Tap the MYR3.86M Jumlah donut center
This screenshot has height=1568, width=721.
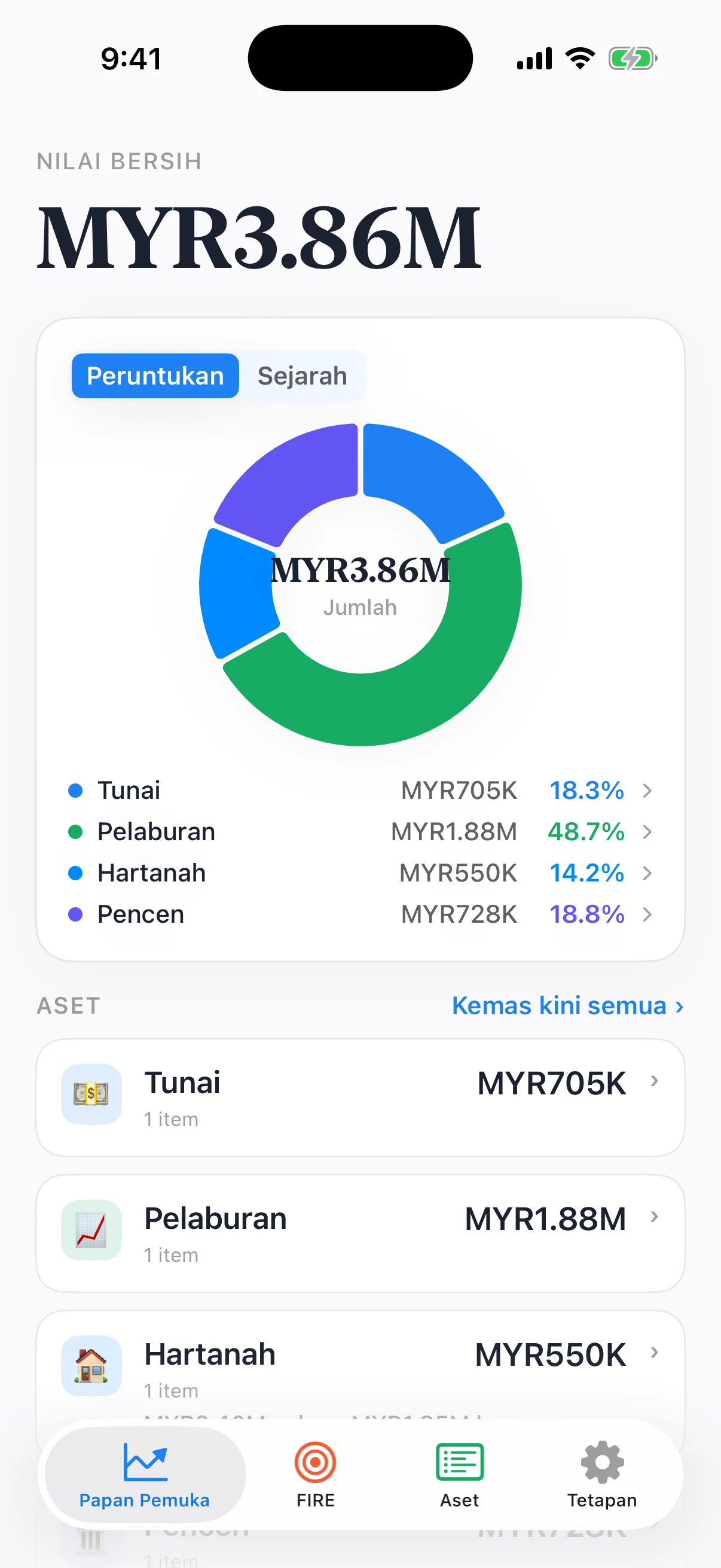(360, 584)
